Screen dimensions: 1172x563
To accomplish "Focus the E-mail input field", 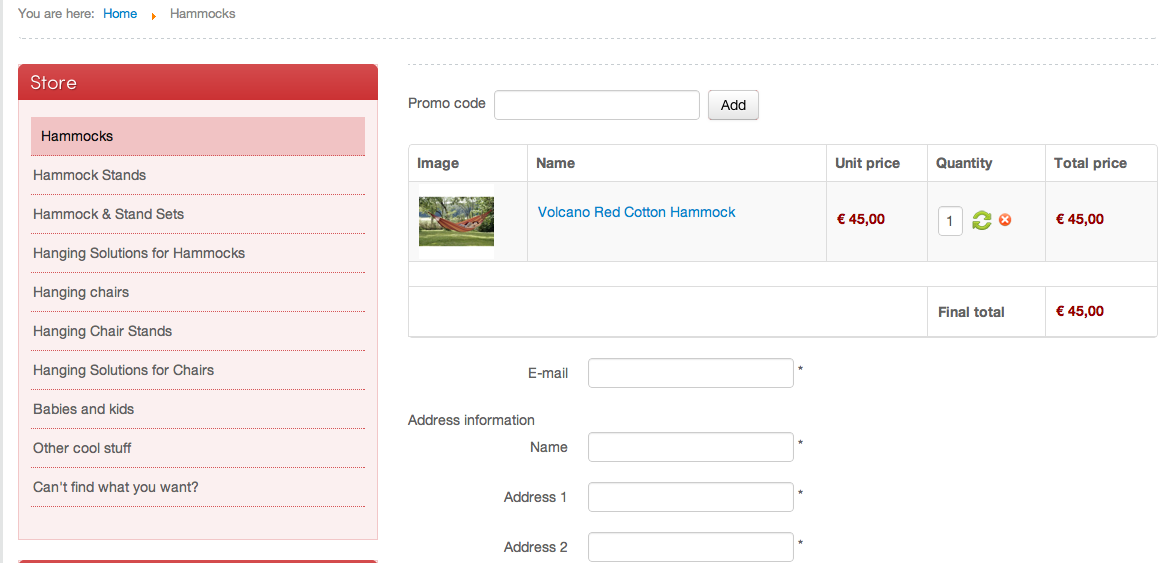I will click(x=691, y=373).
